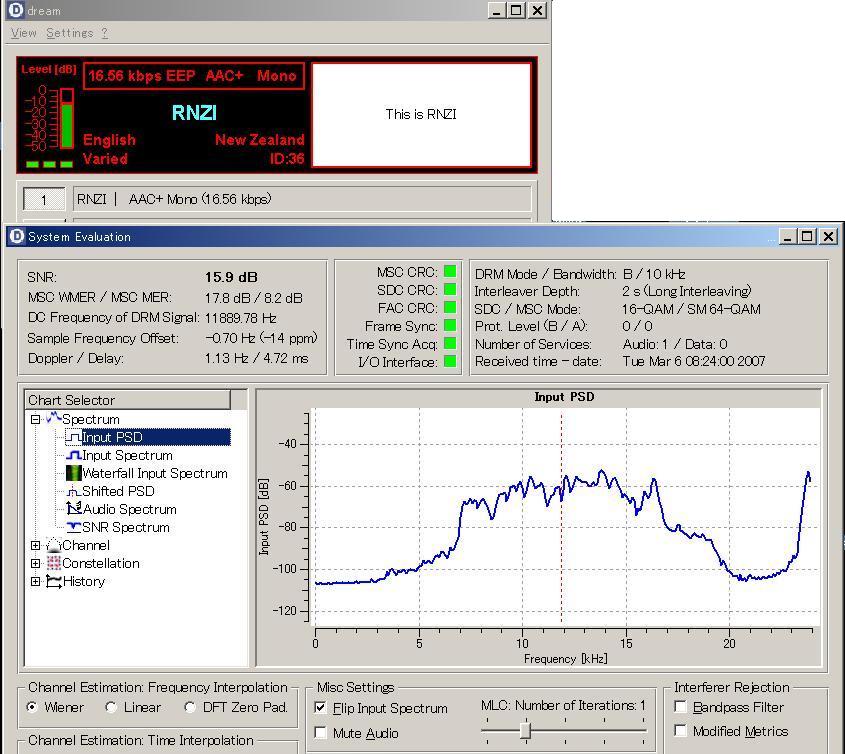Click the 'B / 10 kHz' DRM mode value

click(x=654, y=274)
